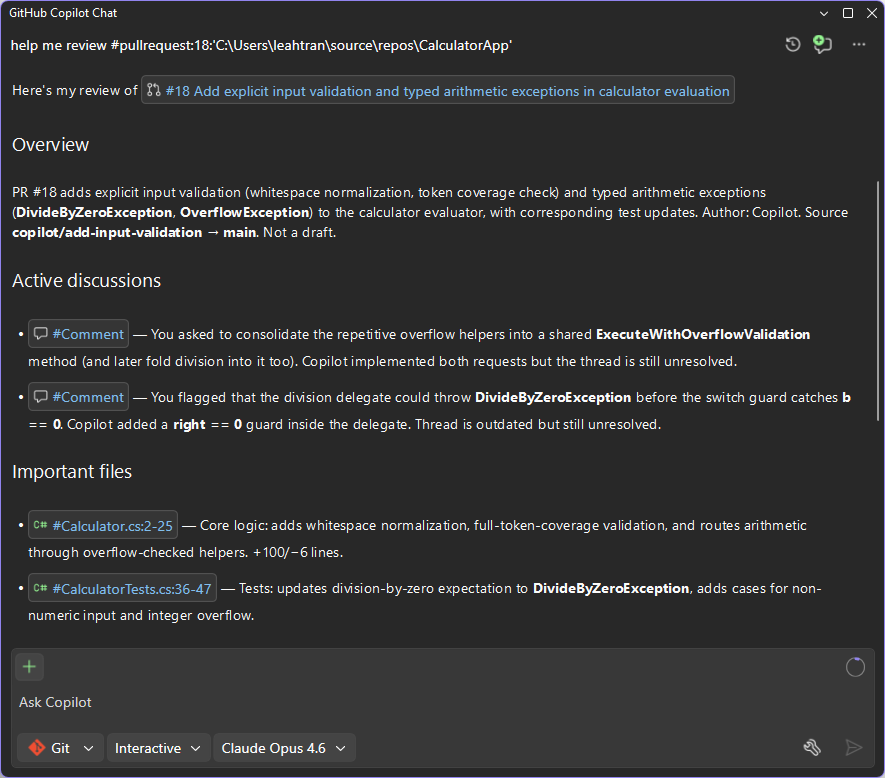
Task: Open chat history clock icon
Action: point(792,45)
